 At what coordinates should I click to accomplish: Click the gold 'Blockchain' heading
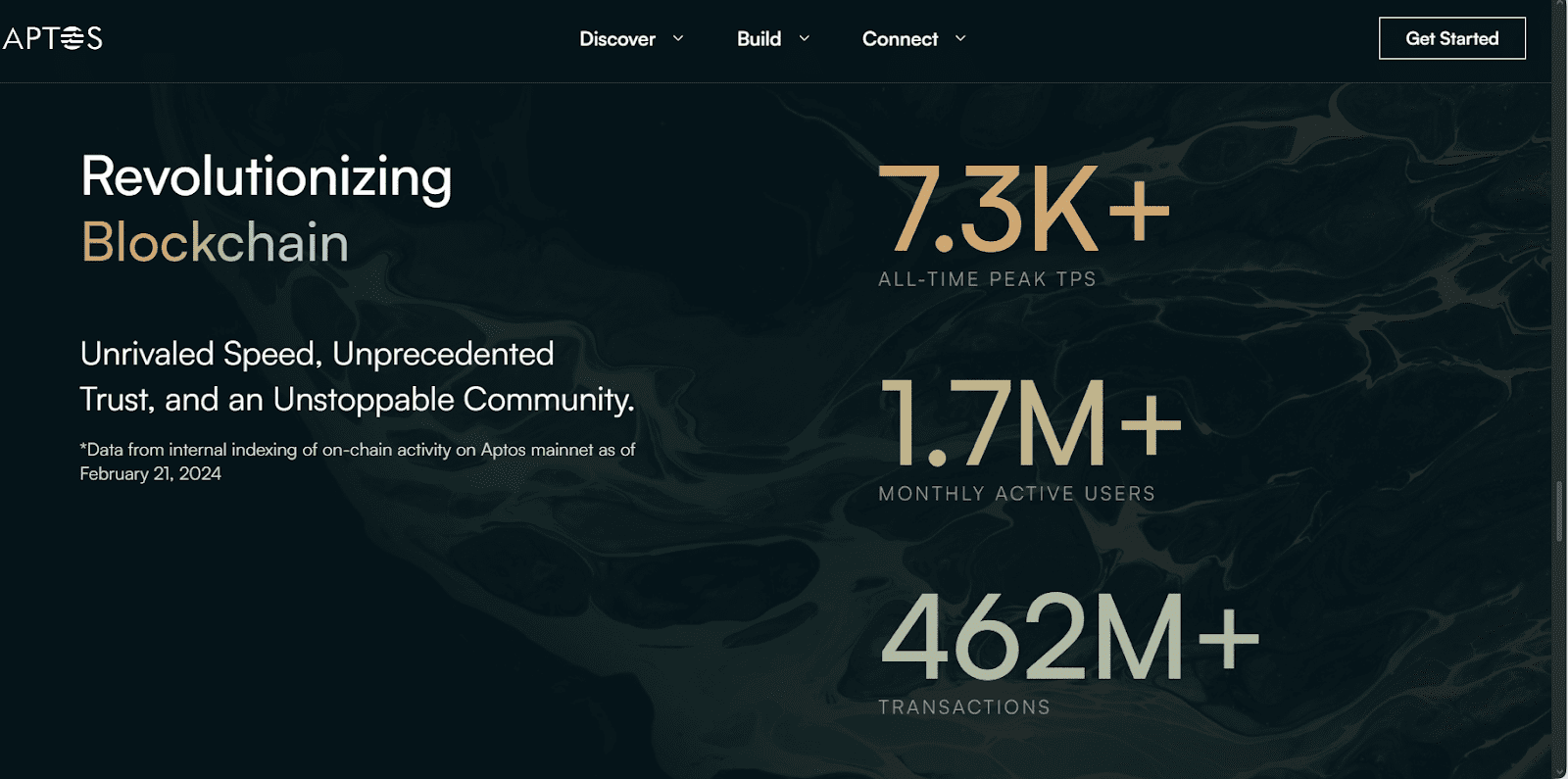point(215,242)
